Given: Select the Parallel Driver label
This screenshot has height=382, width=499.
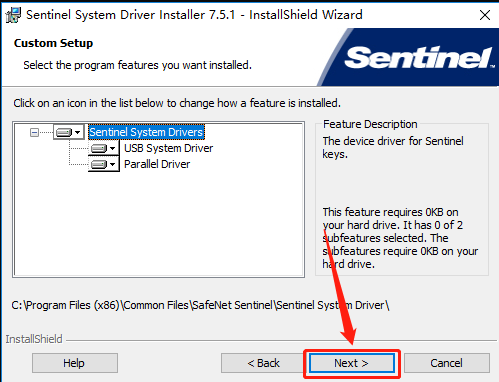Looking at the screenshot, I should click(x=157, y=164).
